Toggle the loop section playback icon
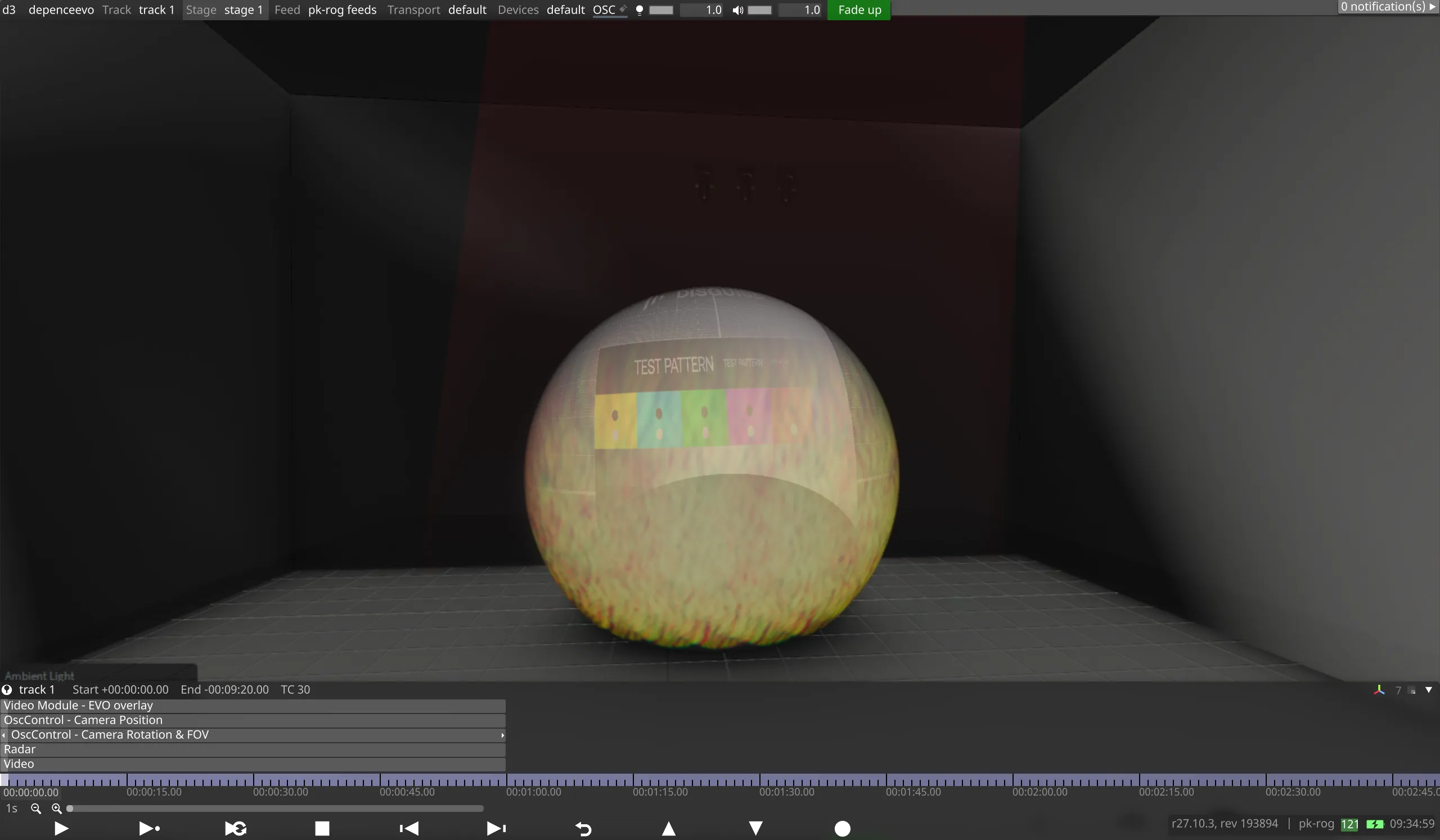1440x840 pixels. (236, 828)
